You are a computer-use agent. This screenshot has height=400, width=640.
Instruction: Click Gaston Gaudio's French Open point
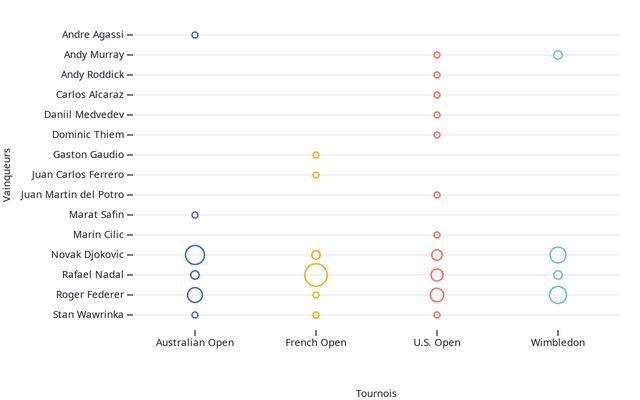click(x=316, y=155)
